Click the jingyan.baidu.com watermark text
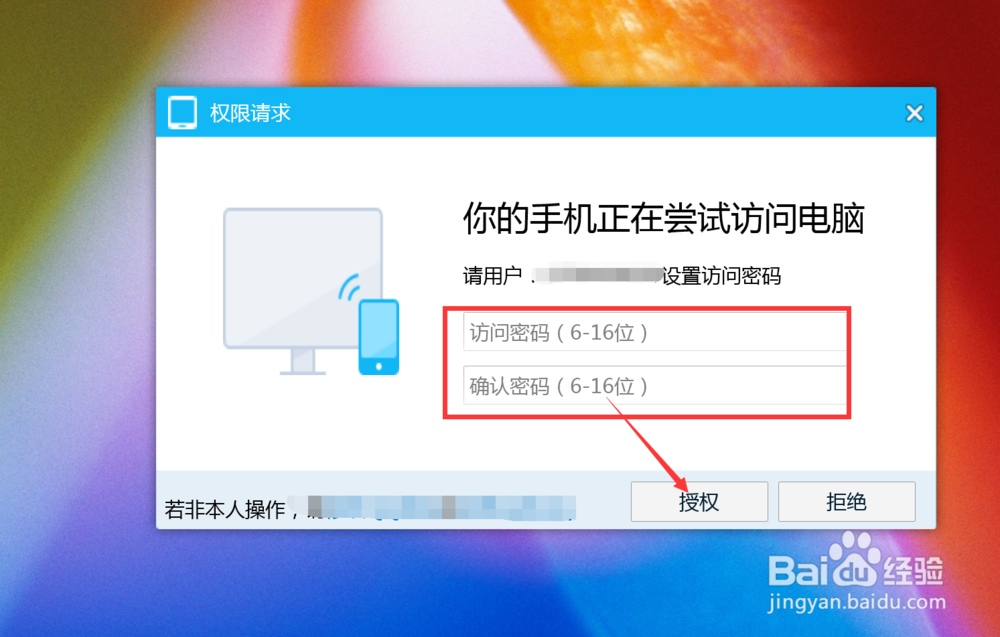The width and height of the screenshot is (1000, 637). [857, 602]
